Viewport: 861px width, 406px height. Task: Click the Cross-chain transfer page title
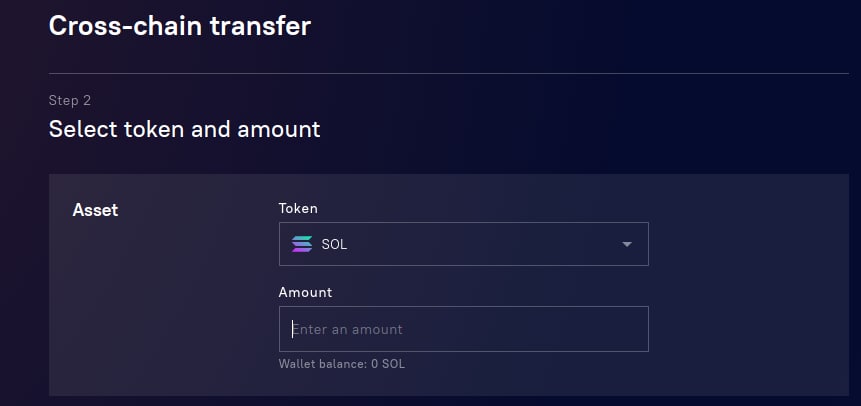[180, 26]
